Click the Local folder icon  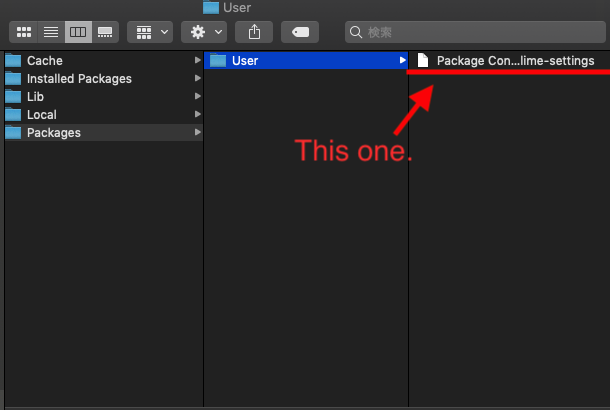tap(13, 114)
